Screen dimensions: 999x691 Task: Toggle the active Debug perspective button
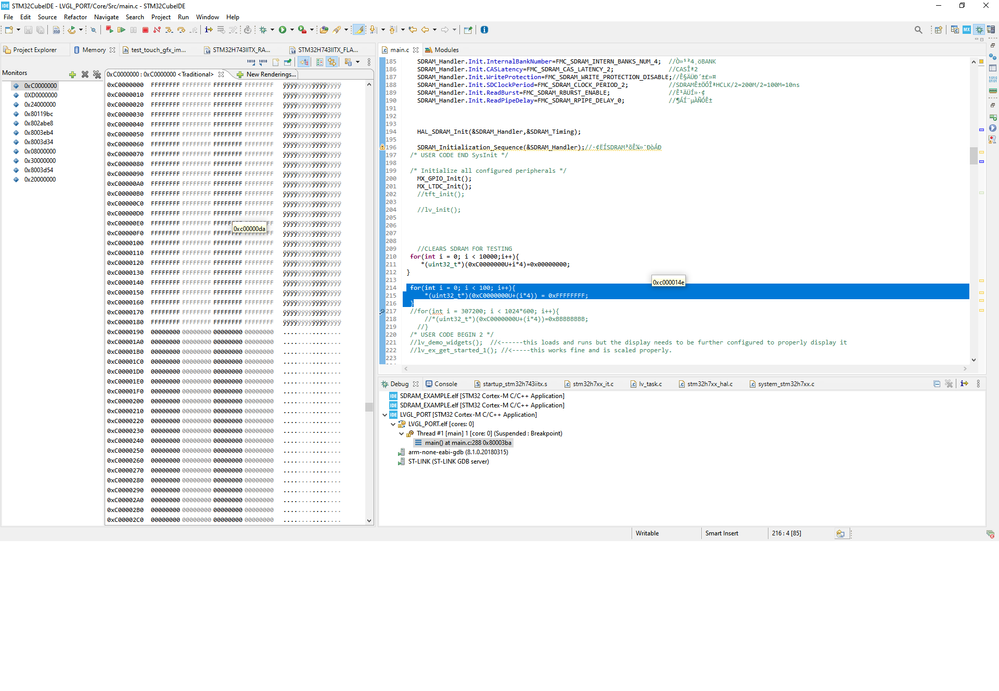tap(979, 30)
